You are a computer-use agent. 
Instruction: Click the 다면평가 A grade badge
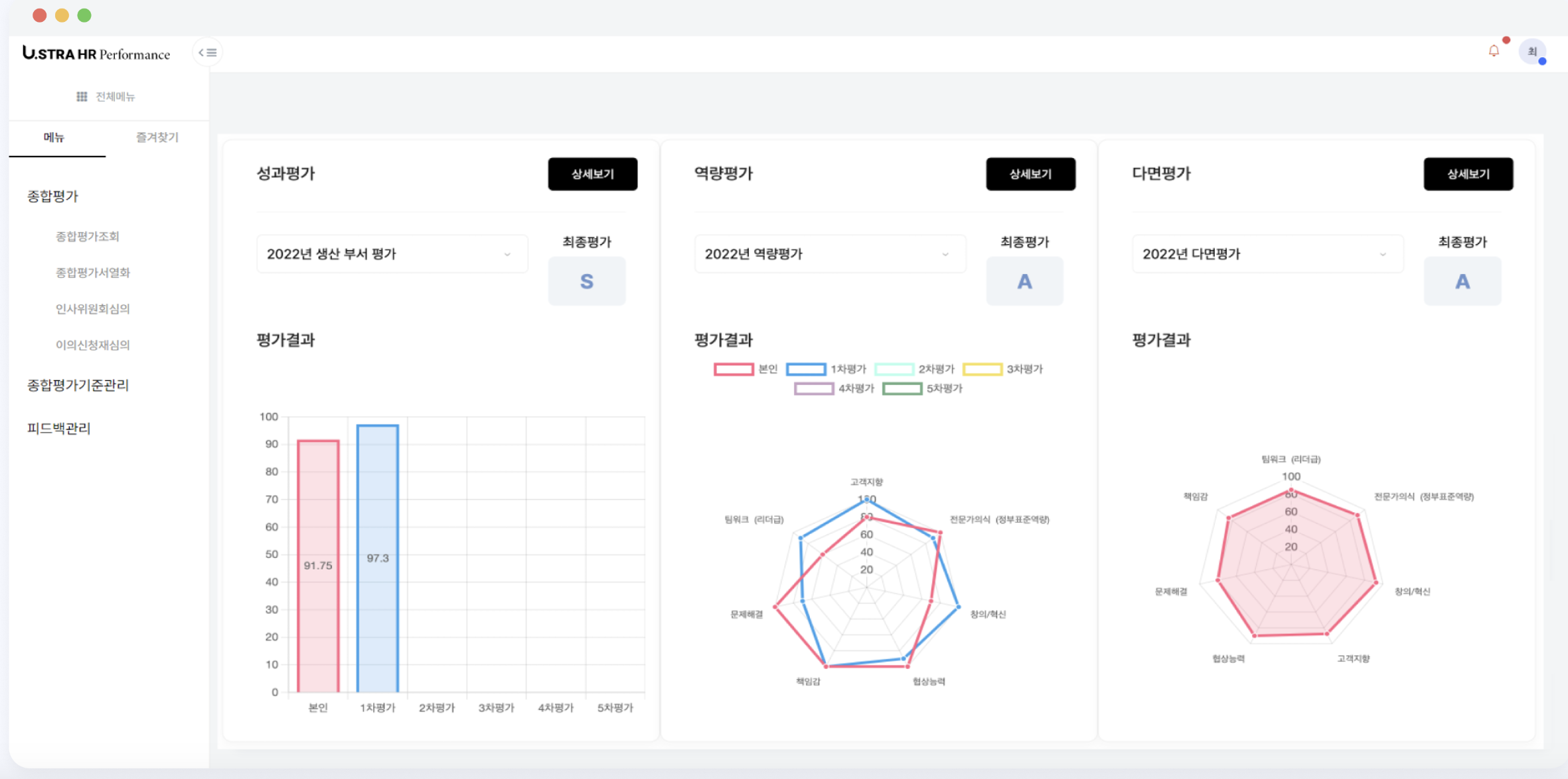(x=1462, y=281)
